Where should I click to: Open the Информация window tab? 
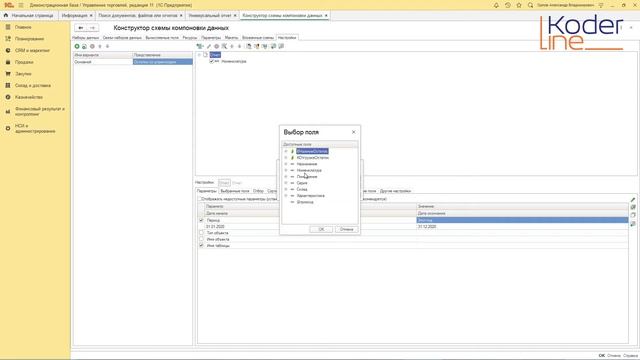pyautogui.click(x=74, y=16)
